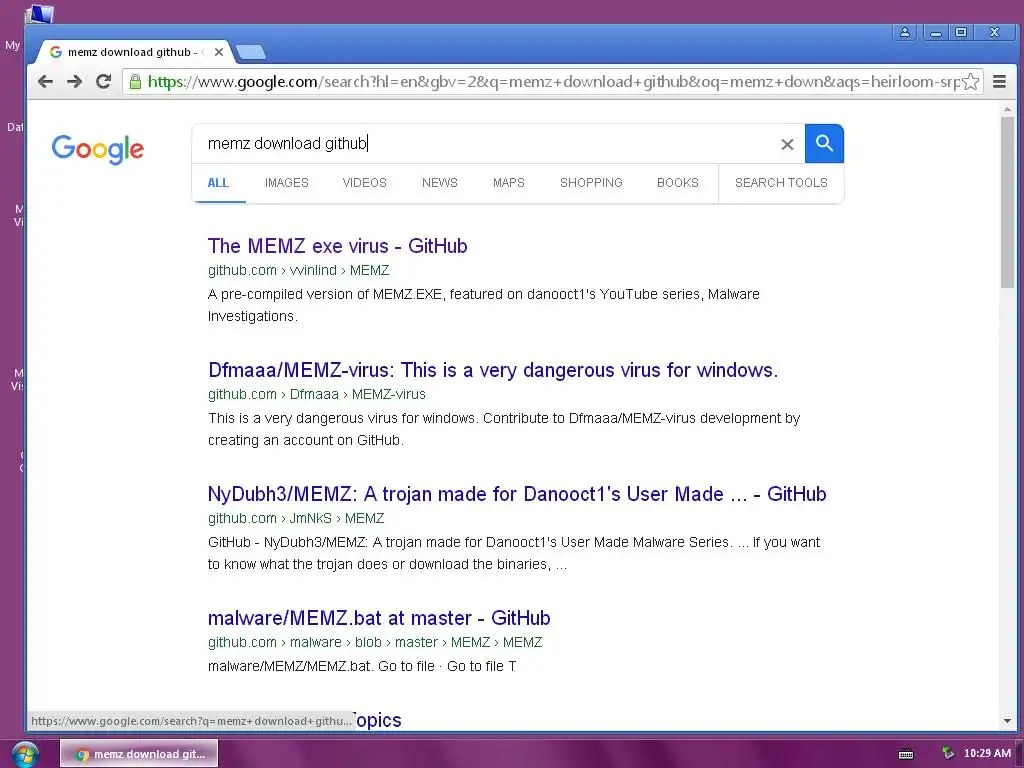Click the blue magnifier search button
This screenshot has width=1024, height=768.
pyautogui.click(x=824, y=144)
